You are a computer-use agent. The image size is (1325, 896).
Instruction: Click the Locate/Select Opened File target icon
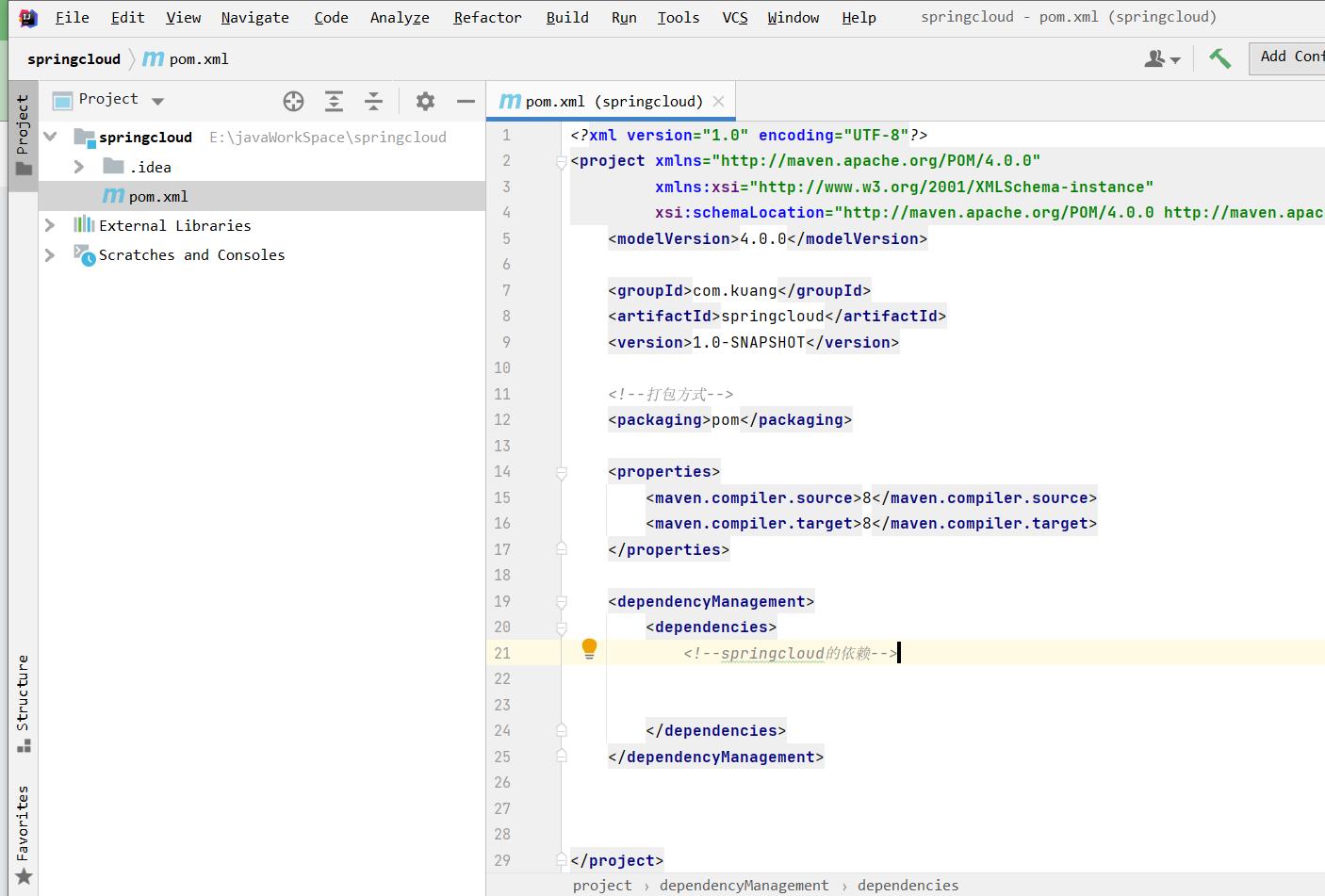click(293, 101)
